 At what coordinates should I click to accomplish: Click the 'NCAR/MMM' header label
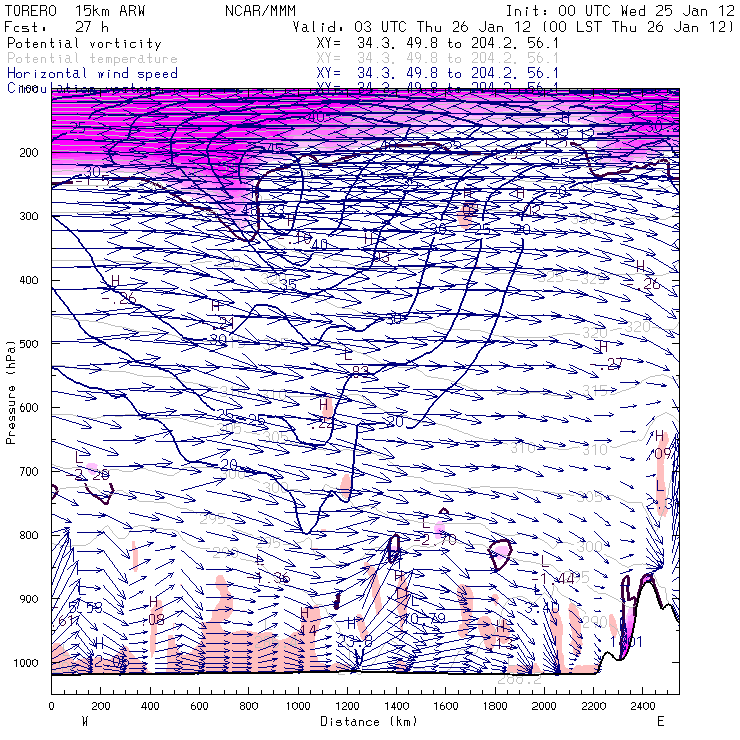[x=260, y=11]
